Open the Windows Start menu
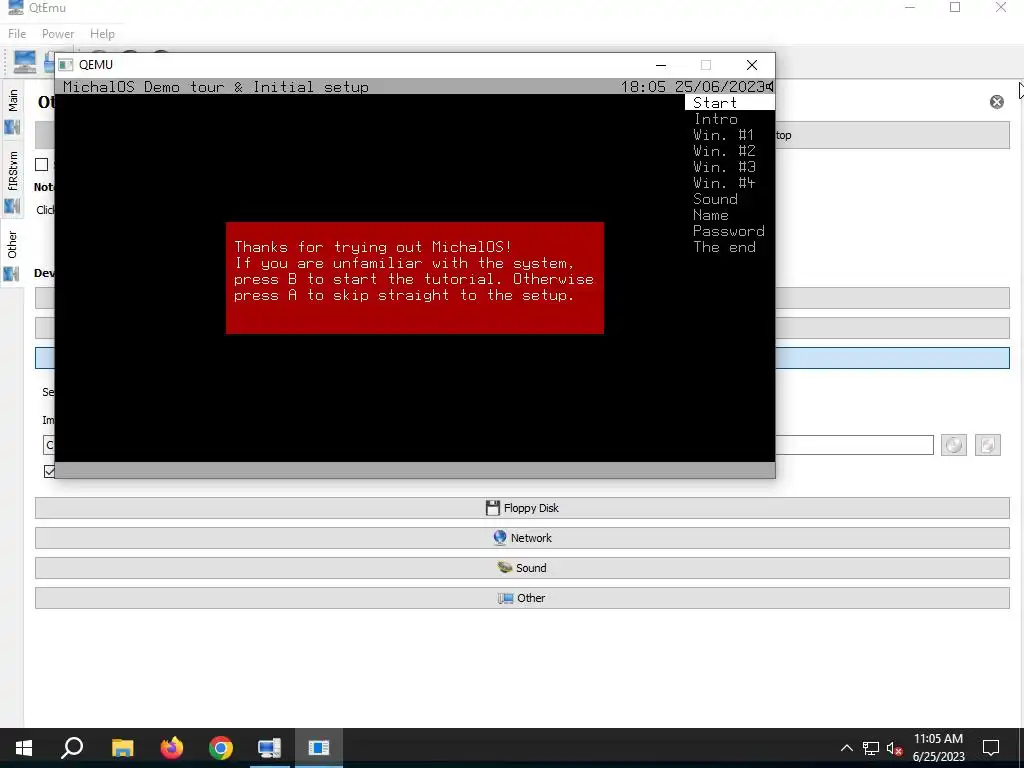This screenshot has width=1024, height=768. [24, 748]
